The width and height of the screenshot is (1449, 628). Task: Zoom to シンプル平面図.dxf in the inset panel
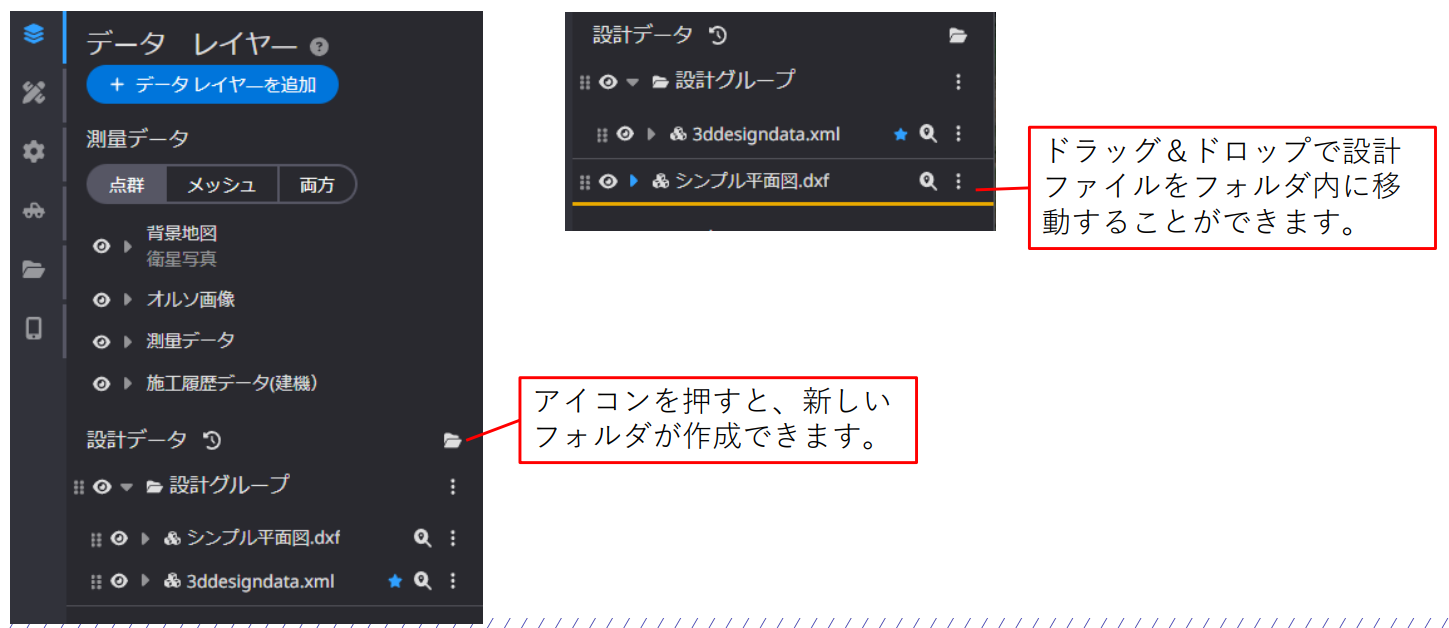coord(928,181)
